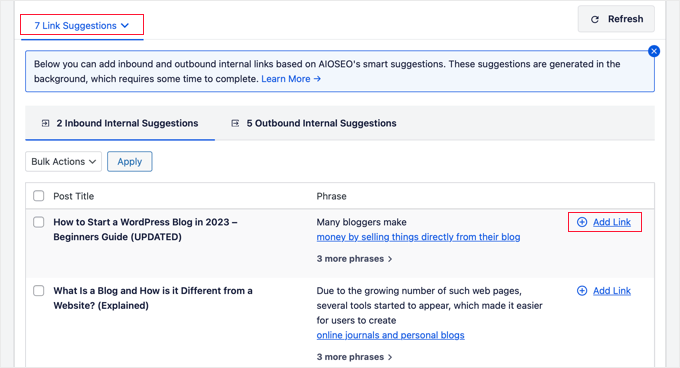Dismiss the info notice with blue X

click(x=654, y=51)
